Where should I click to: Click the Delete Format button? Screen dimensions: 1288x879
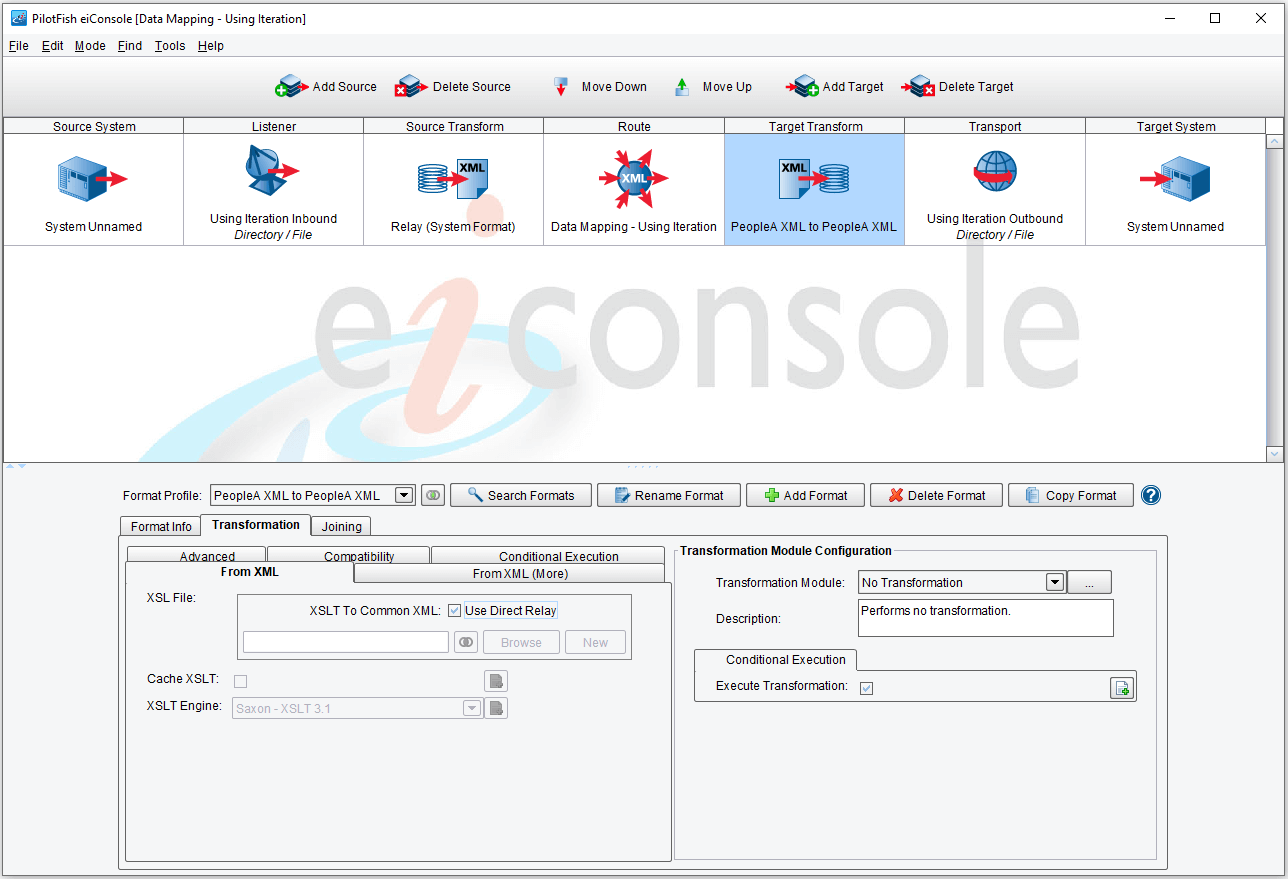tap(936, 495)
